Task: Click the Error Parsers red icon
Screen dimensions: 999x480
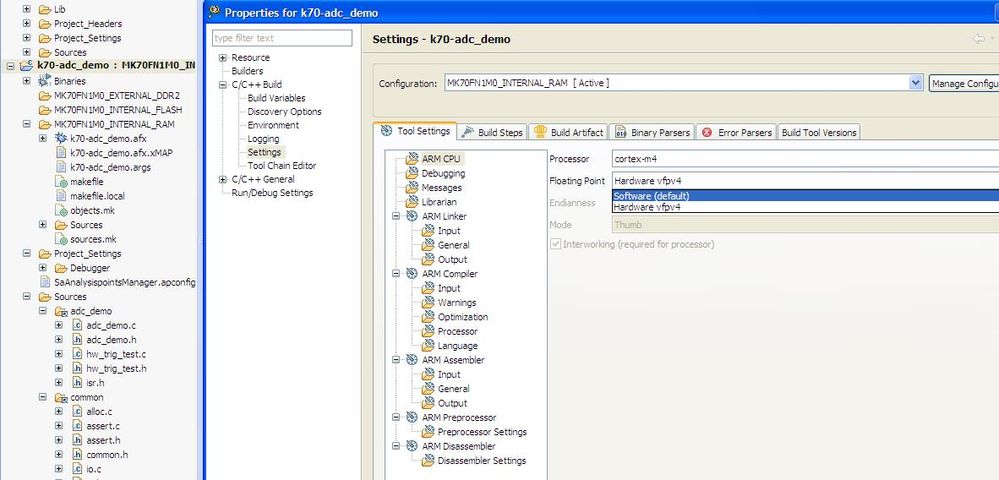Action: (x=707, y=133)
